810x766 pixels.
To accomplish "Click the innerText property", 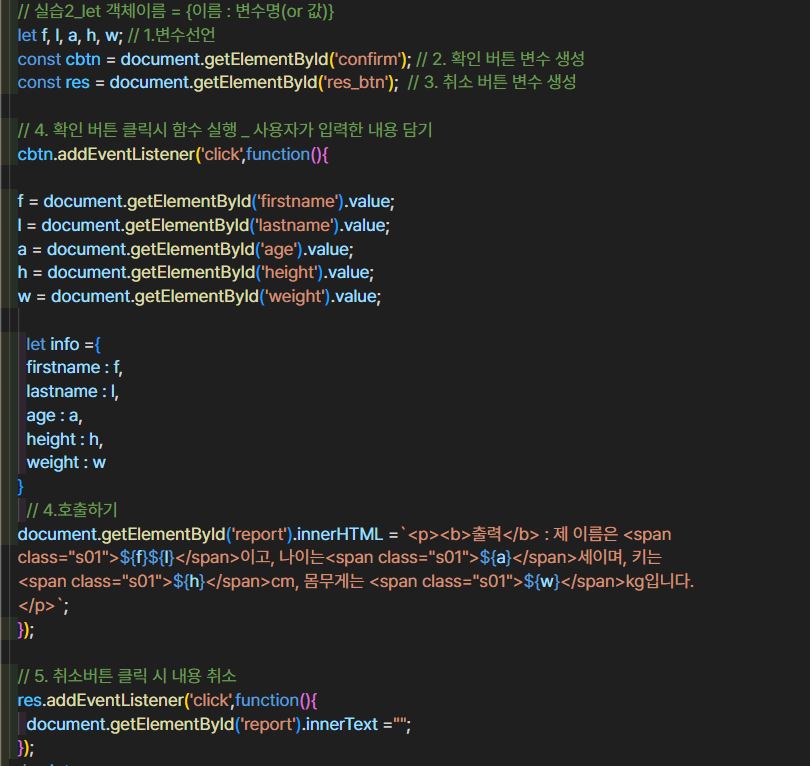I will click(342, 724).
